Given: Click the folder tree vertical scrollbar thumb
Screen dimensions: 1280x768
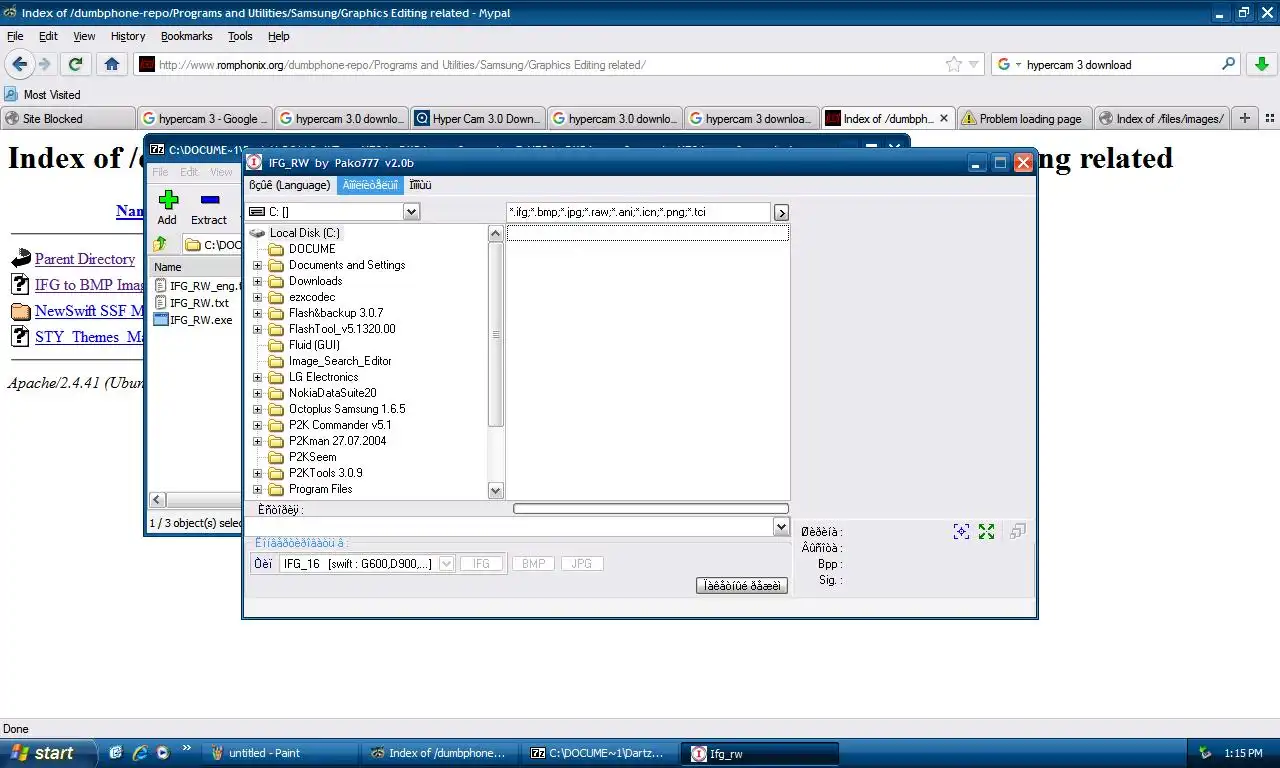Looking at the screenshot, I should 495,335.
